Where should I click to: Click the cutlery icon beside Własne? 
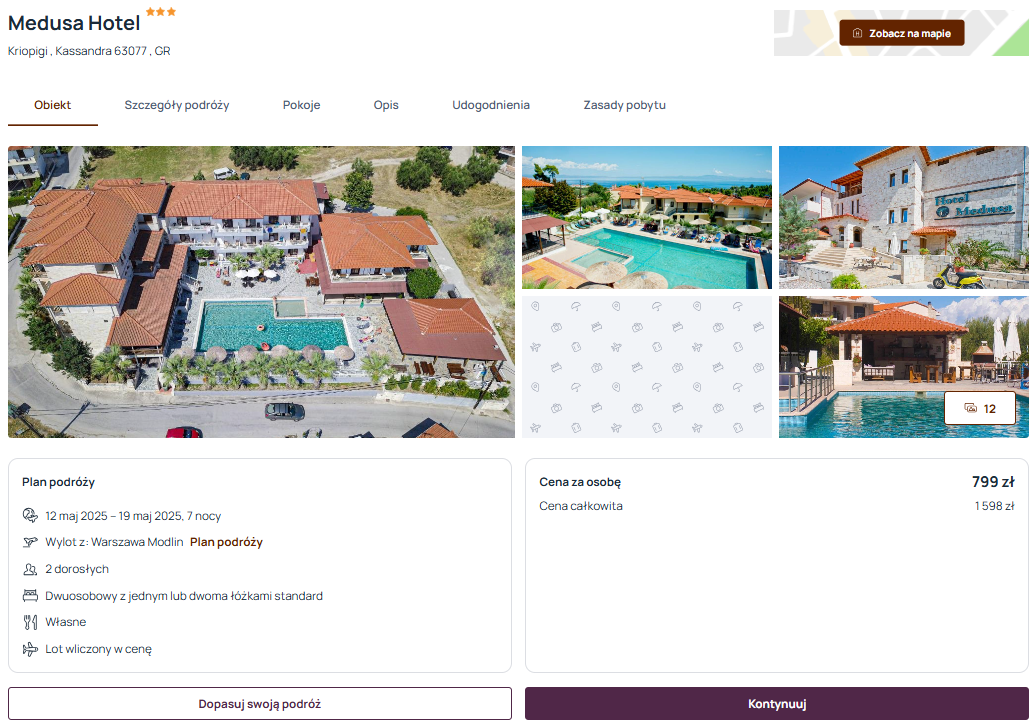pos(30,622)
